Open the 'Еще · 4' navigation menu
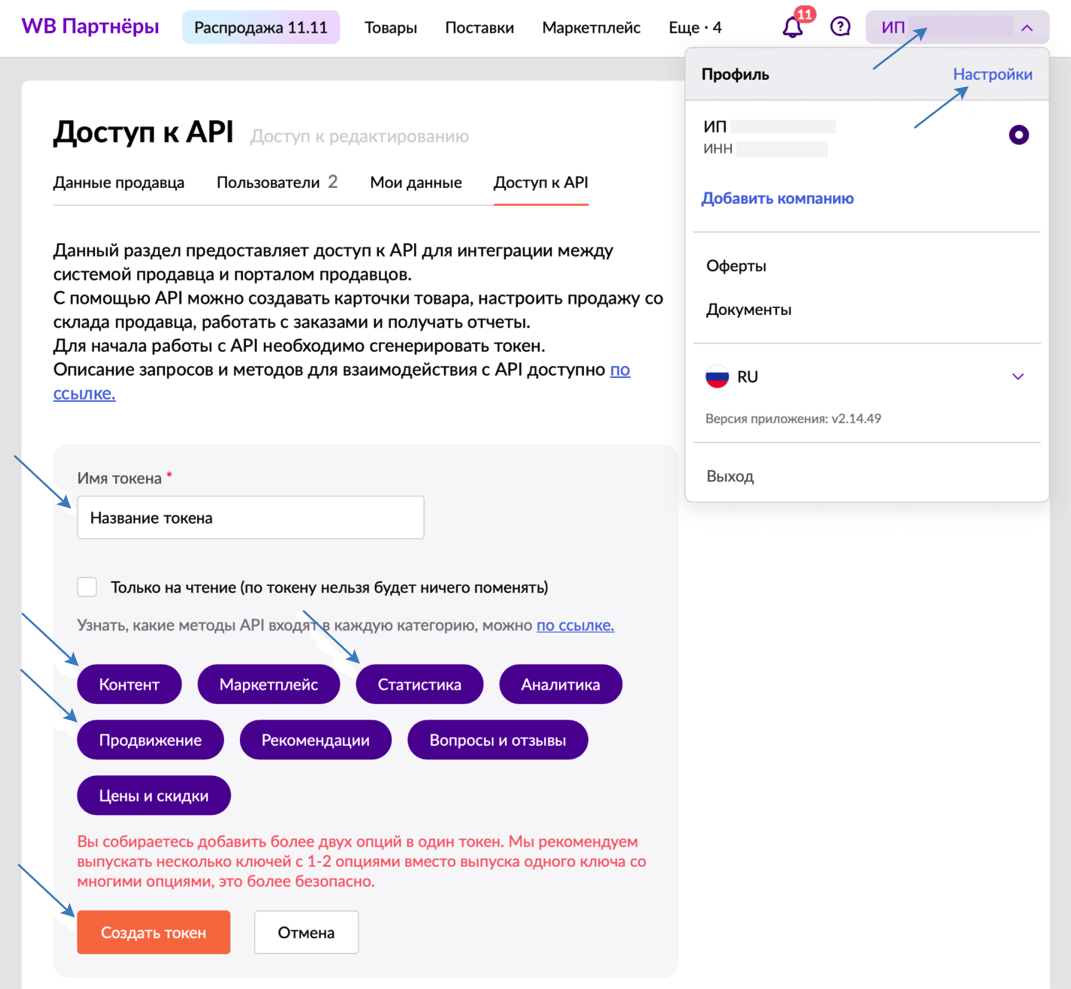 [694, 27]
